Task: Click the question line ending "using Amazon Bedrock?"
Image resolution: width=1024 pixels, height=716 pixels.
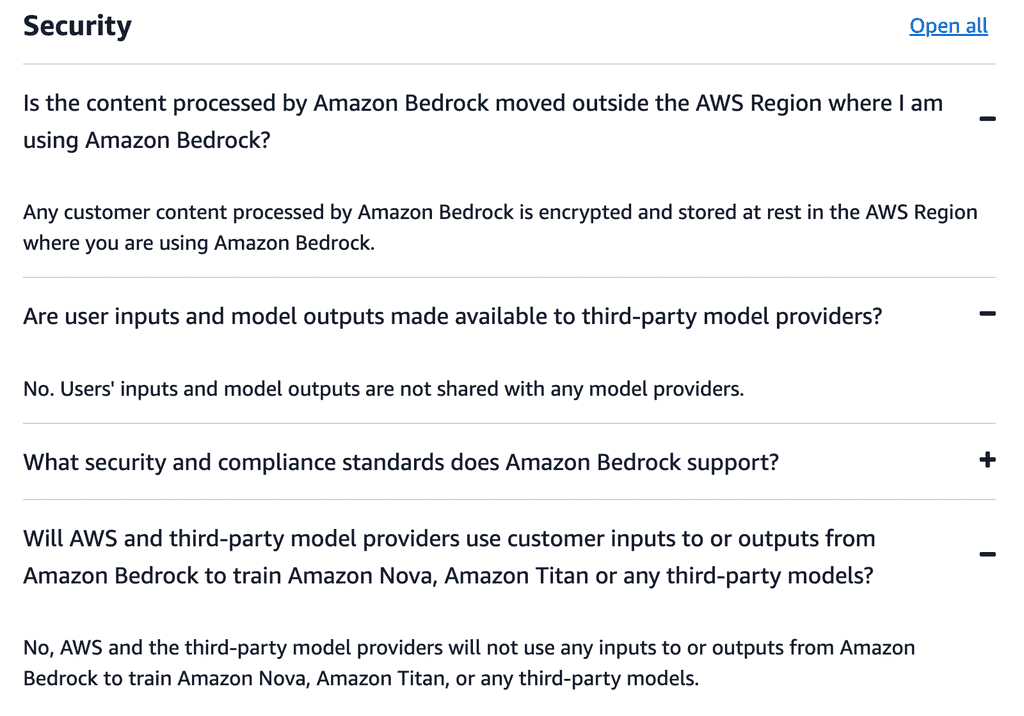Action: pos(147,140)
